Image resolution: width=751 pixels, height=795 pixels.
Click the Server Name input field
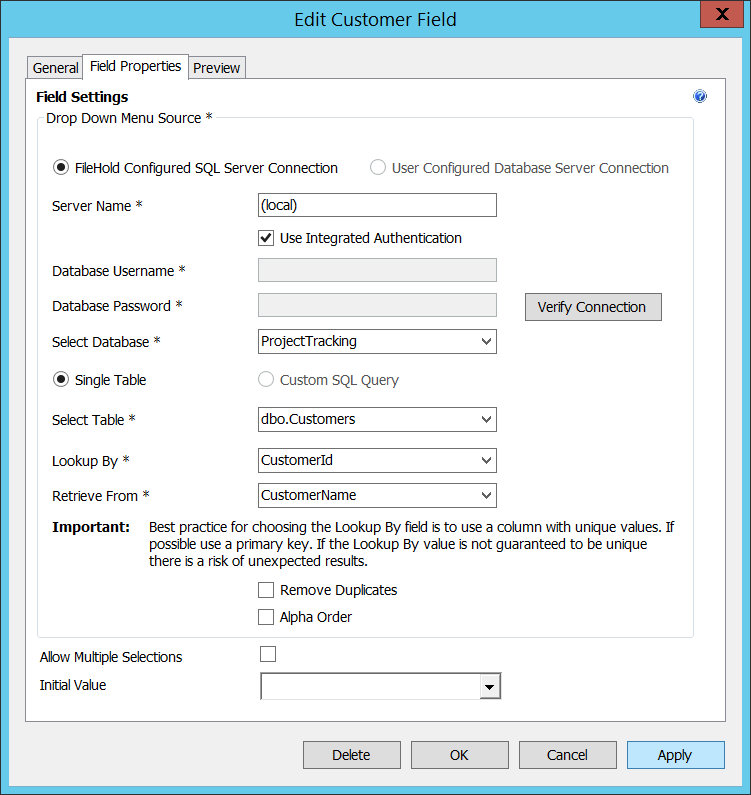pos(377,205)
